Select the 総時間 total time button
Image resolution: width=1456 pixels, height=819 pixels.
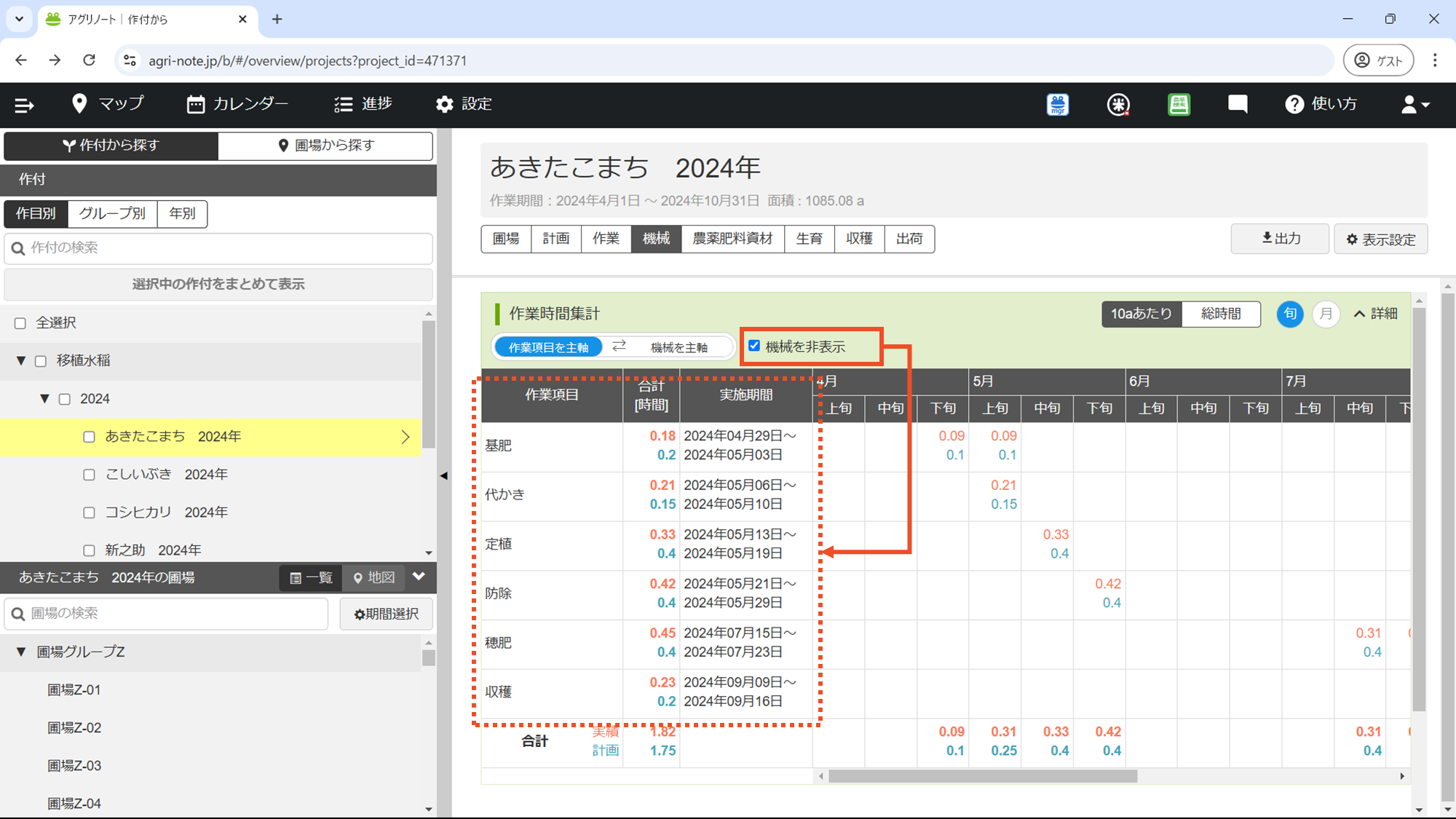click(x=1221, y=314)
